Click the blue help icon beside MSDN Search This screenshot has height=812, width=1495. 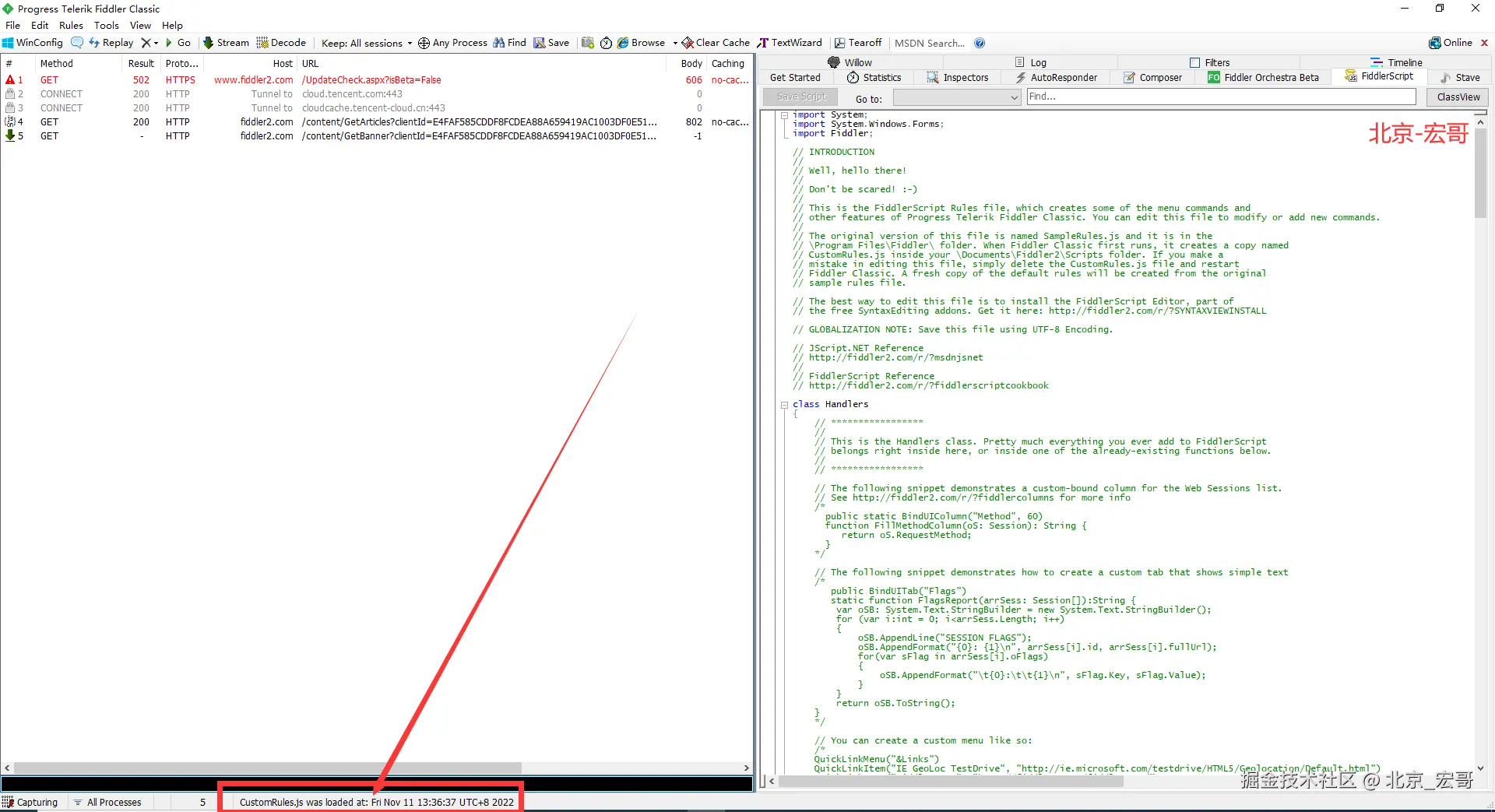point(980,43)
